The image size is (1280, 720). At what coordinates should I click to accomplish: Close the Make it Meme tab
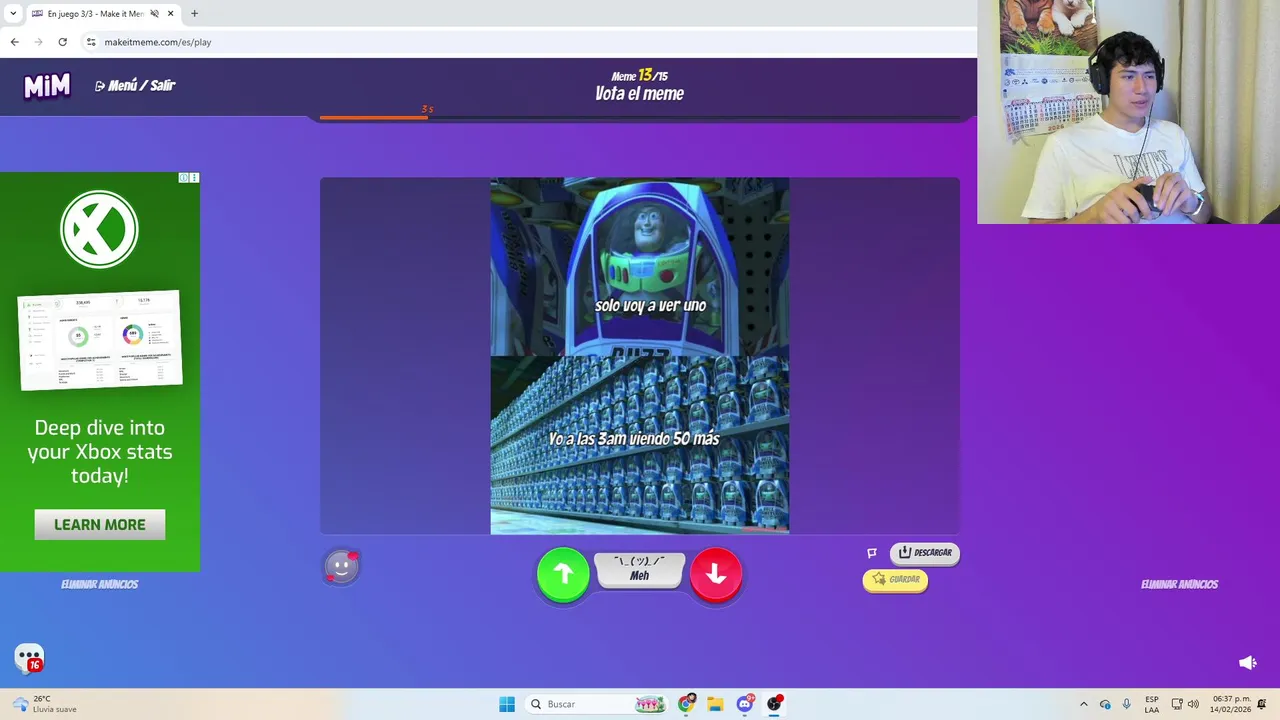click(x=170, y=14)
